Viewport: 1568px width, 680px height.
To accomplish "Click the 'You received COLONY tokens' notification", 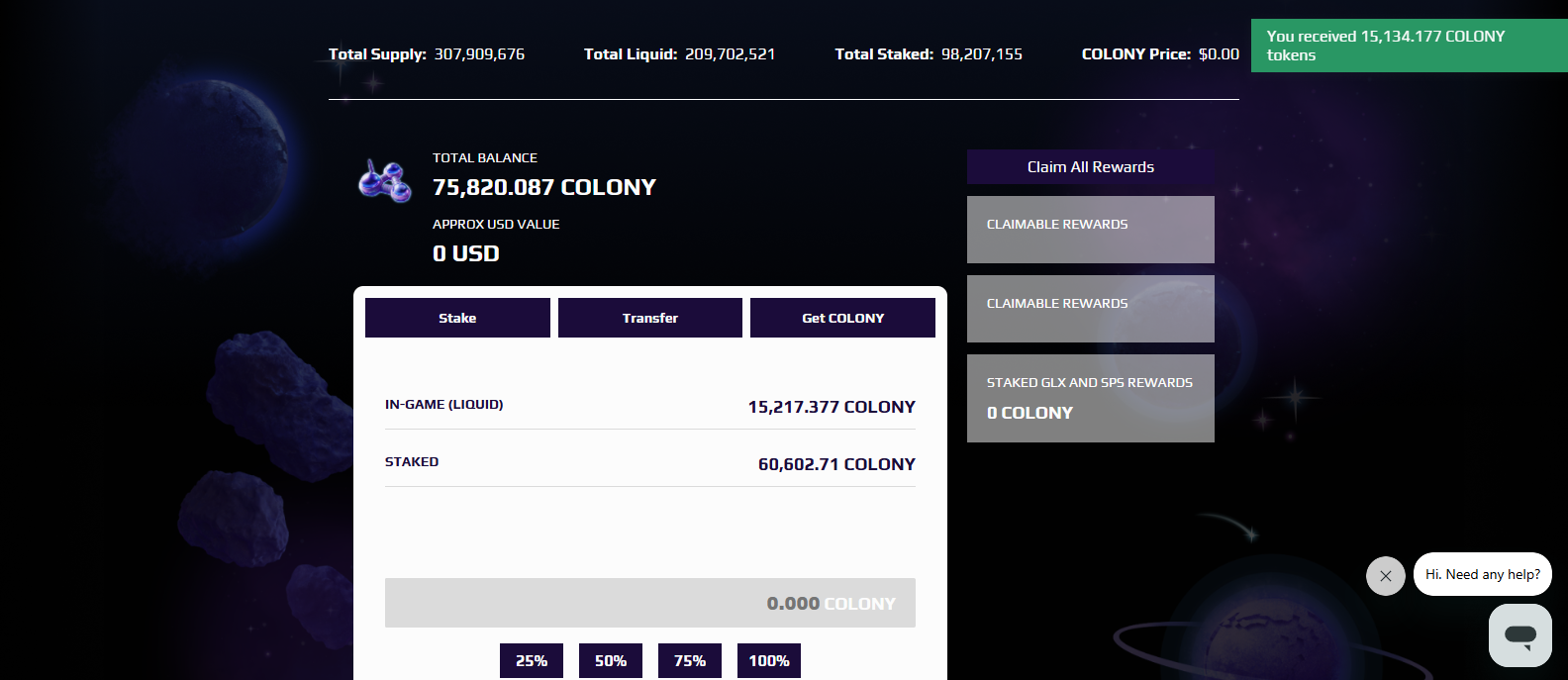I will (x=1410, y=46).
